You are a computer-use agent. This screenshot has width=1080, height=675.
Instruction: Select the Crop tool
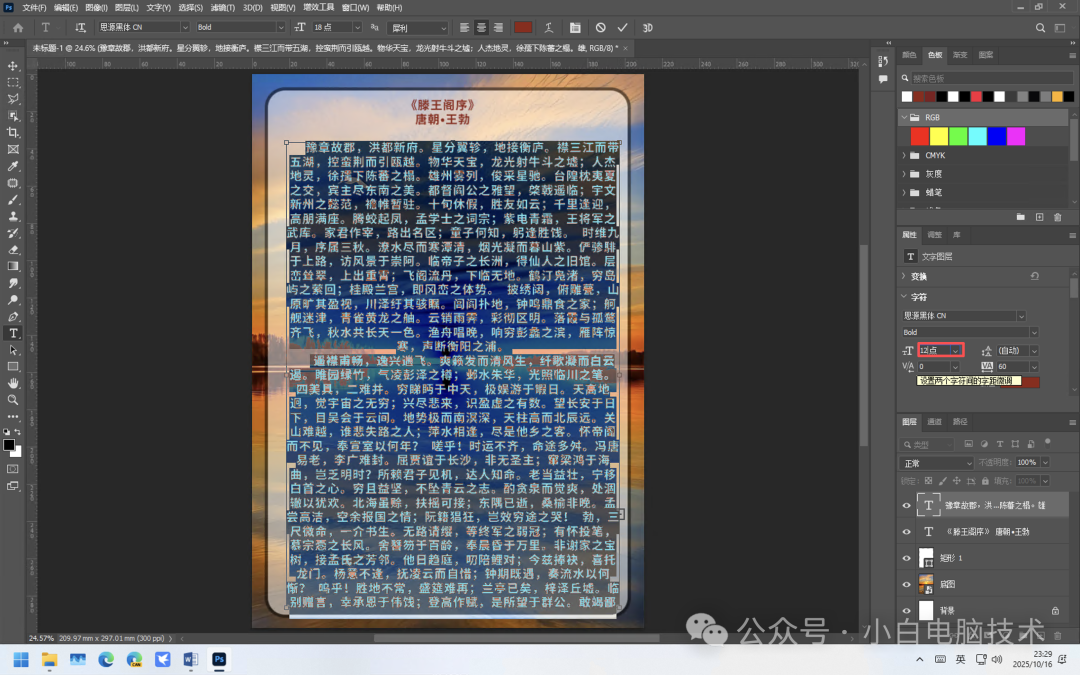pyautogui.click(x=13, y=132)
